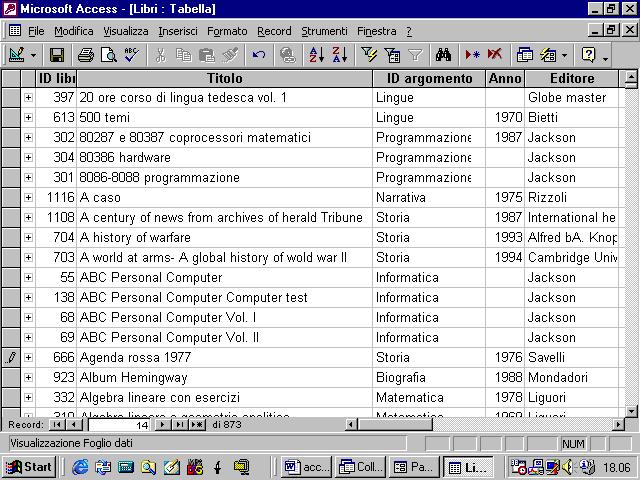Click the Cut scissors icon

pos(160,55)
